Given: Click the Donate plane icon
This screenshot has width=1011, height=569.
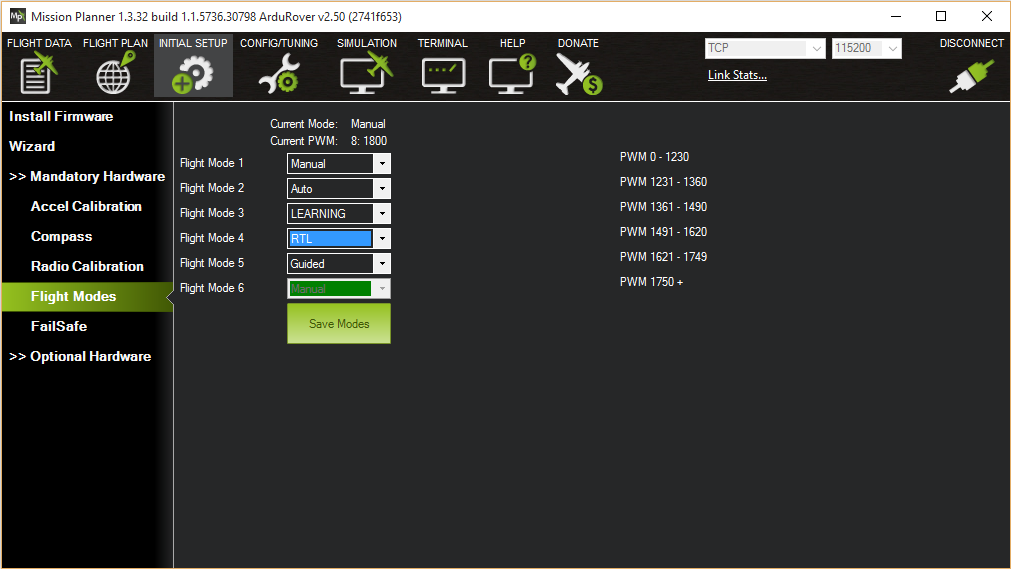Looking at the screenshot, I should tap(578, 74).
